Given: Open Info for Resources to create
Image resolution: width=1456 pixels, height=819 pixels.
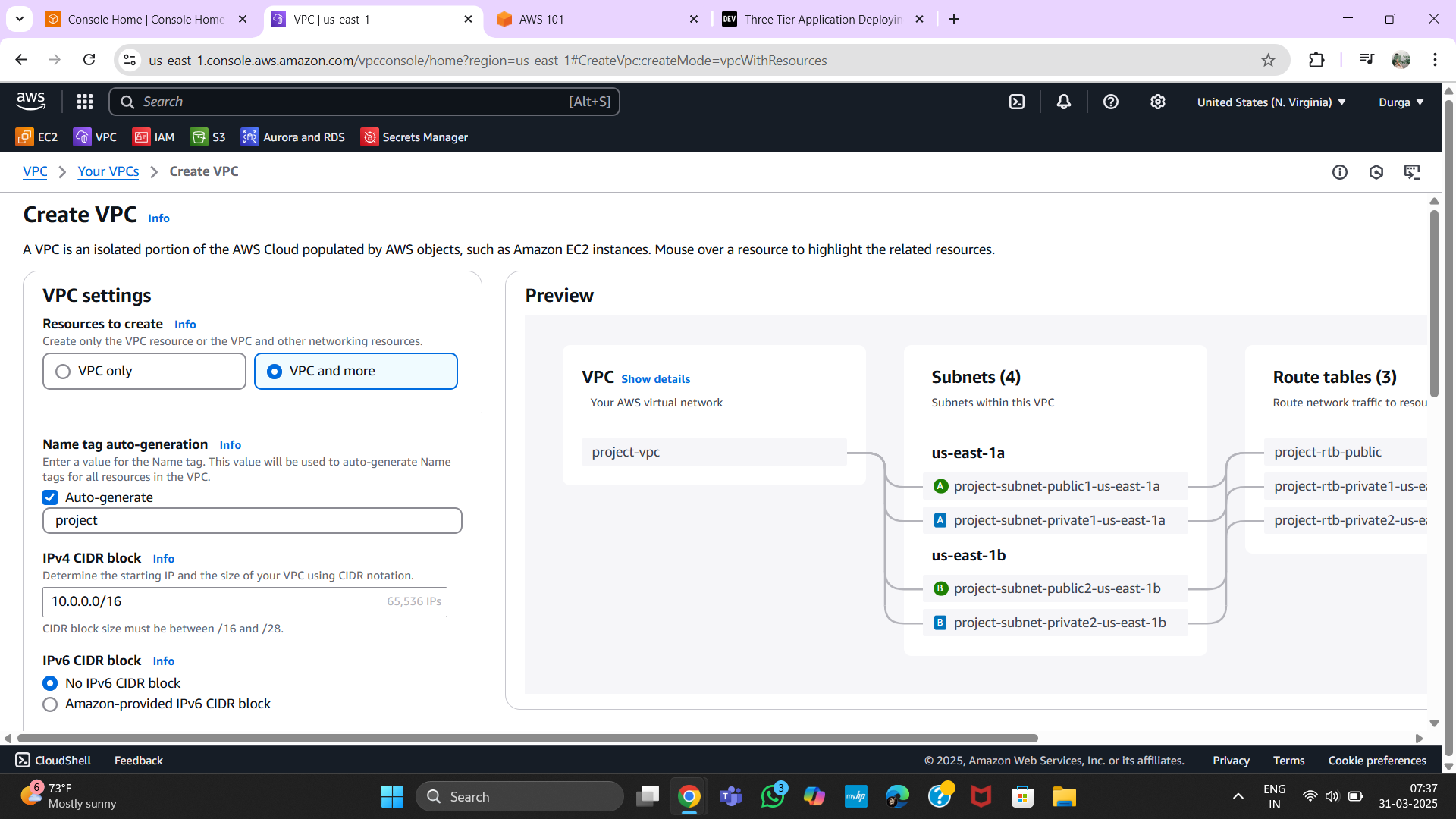Looking at the screenshot, I should pos(185,325).
